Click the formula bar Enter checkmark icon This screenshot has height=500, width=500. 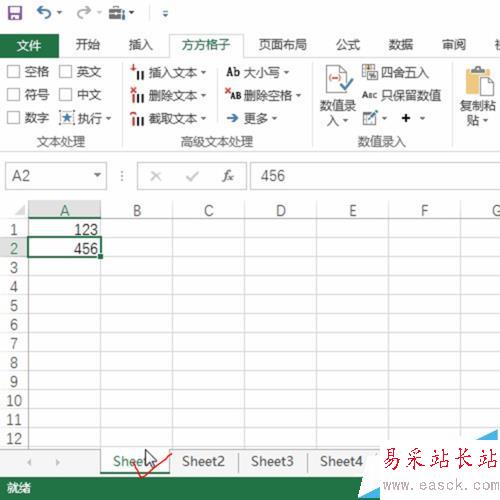pos(192,176)
